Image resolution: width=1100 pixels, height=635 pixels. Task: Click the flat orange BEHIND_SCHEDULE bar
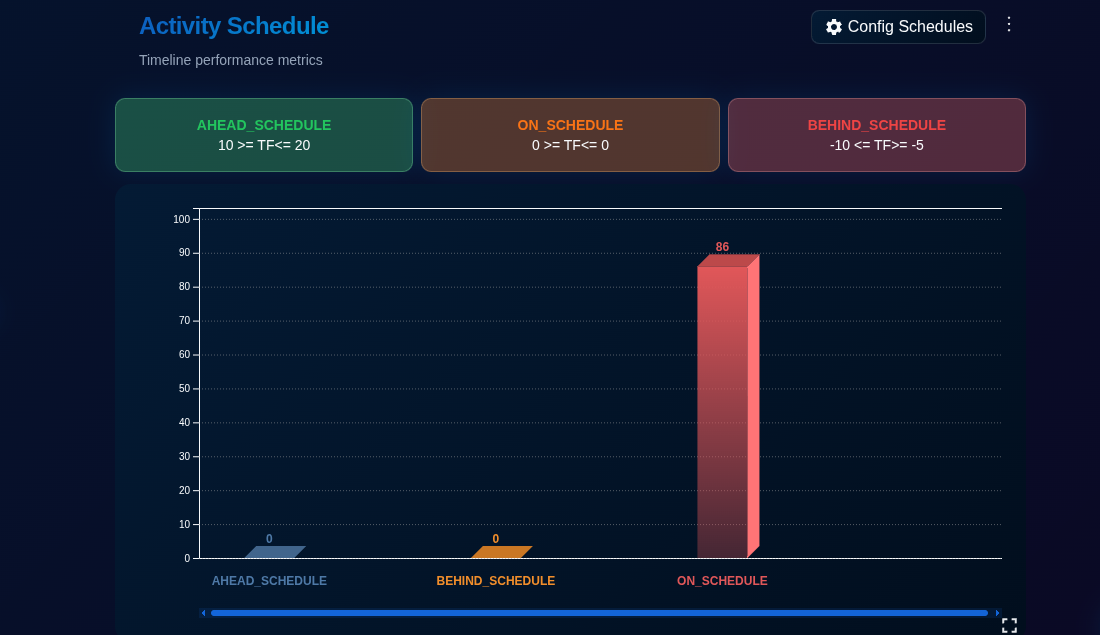point(501,552)
